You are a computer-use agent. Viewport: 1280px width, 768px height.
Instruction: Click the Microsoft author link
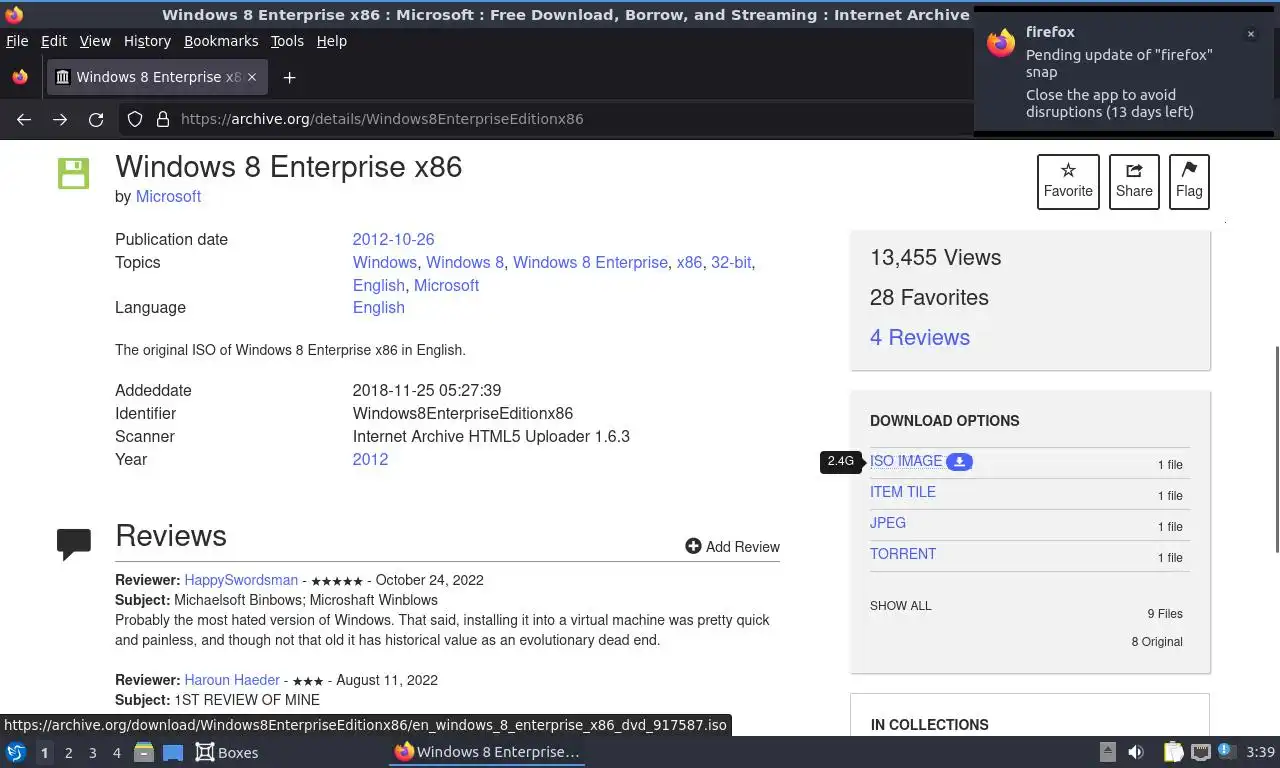pyautogui.click(x=168, y=196)
